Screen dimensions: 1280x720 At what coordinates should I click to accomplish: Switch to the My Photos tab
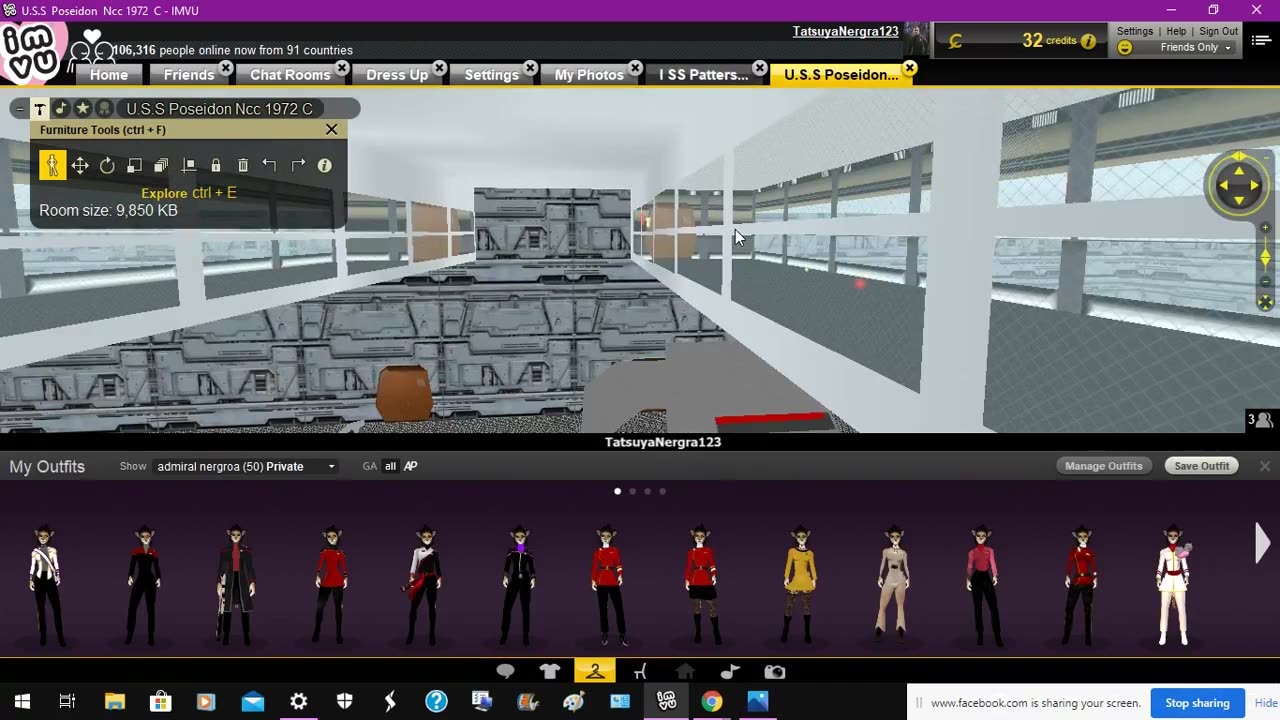coord(589,75)
